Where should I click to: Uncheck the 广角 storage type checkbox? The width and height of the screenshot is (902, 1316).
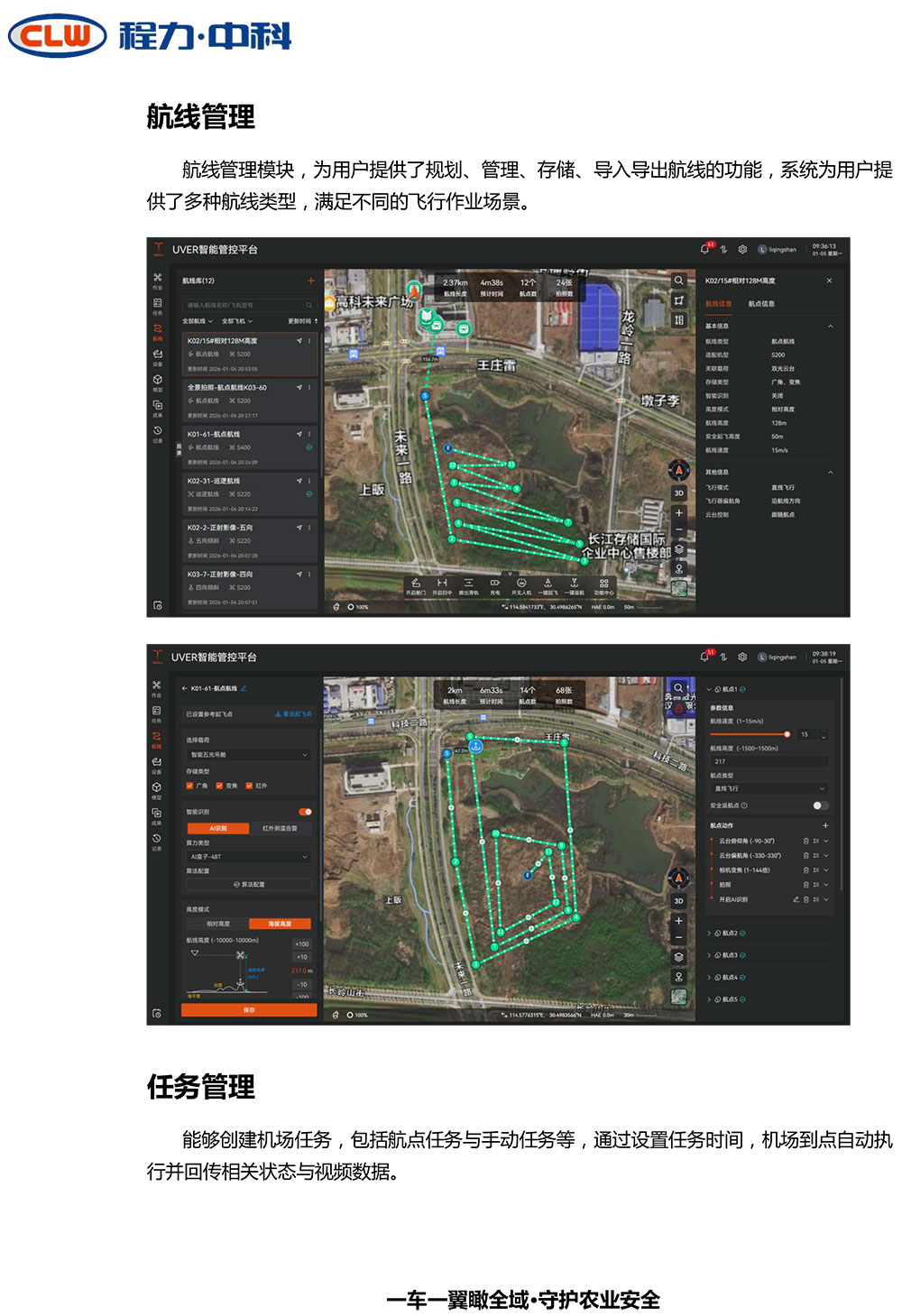click(189, 786)
